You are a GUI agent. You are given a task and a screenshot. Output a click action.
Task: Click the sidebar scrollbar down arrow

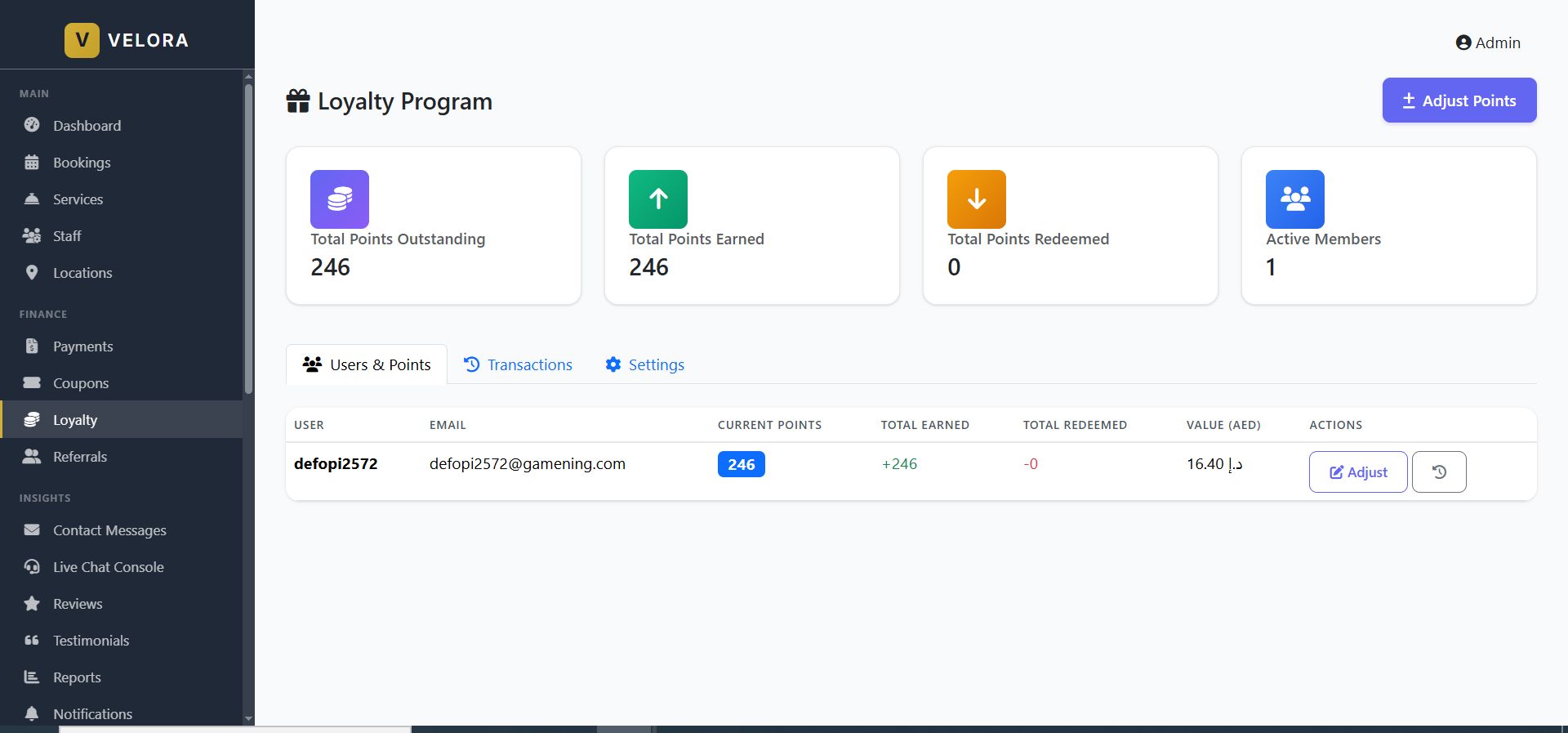click(x=248, y=718)
